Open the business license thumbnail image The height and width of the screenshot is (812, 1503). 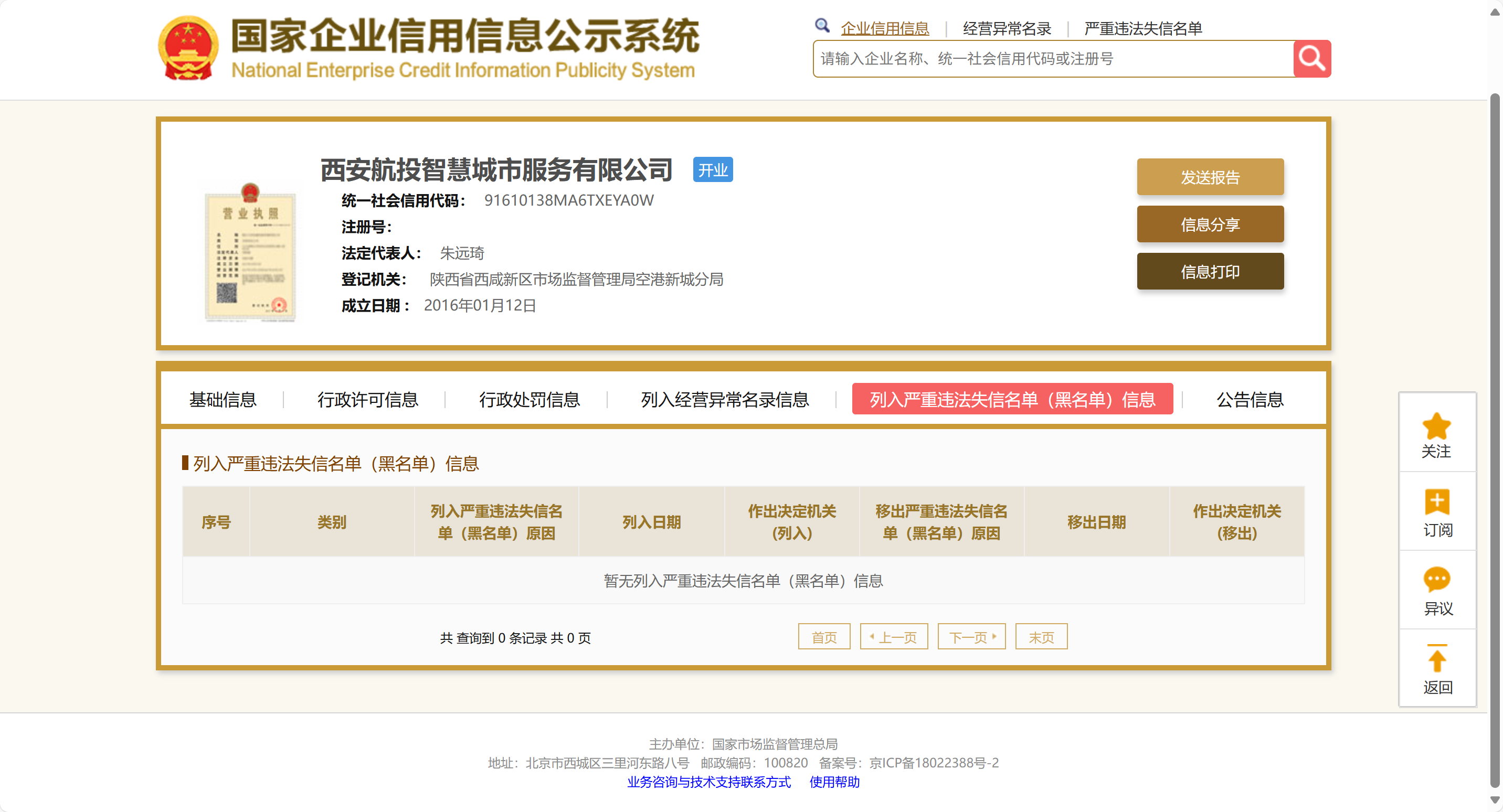click(250, 253)
